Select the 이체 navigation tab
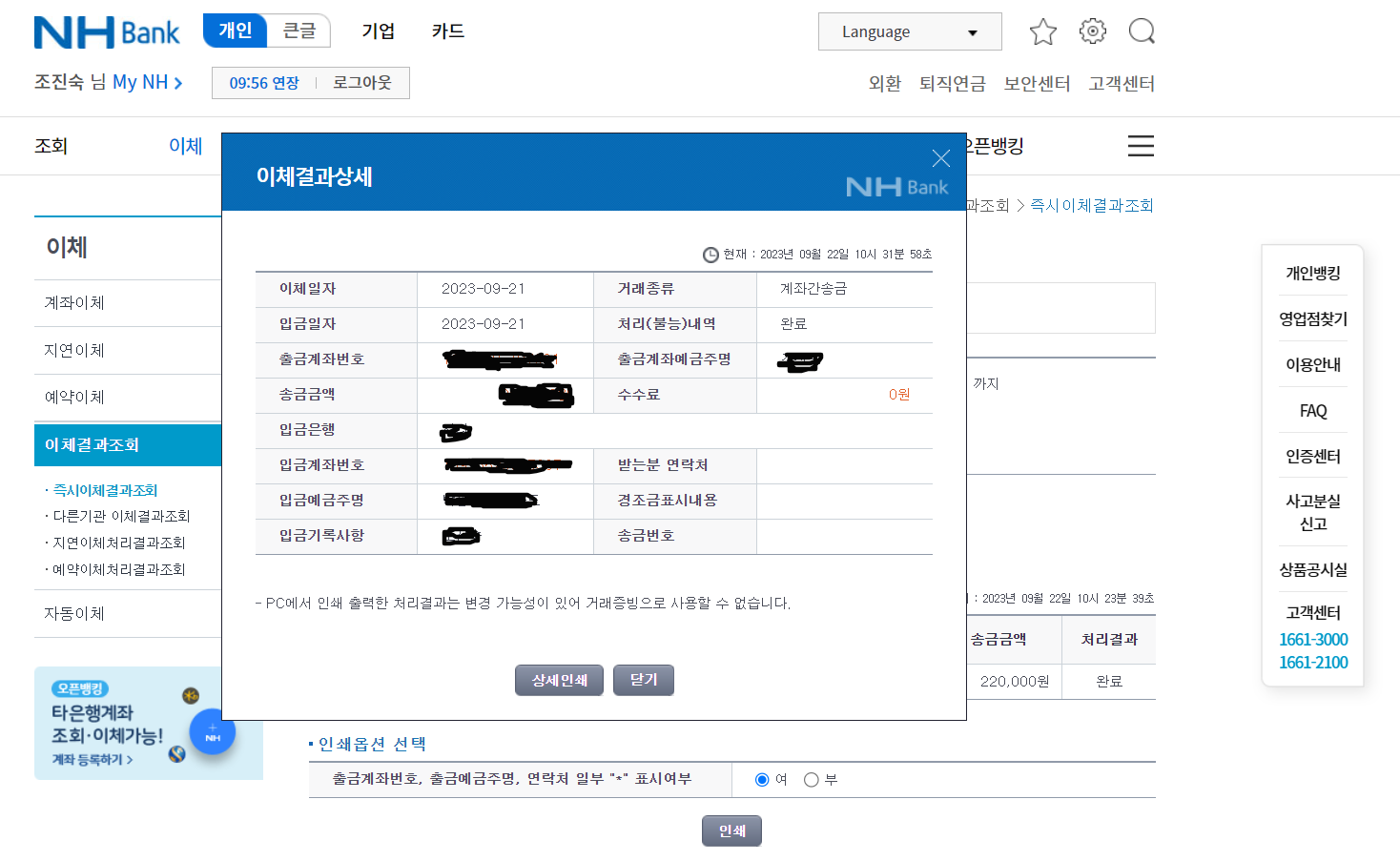This screenshot has width=1400, height=861. click(x=185, y=146)
